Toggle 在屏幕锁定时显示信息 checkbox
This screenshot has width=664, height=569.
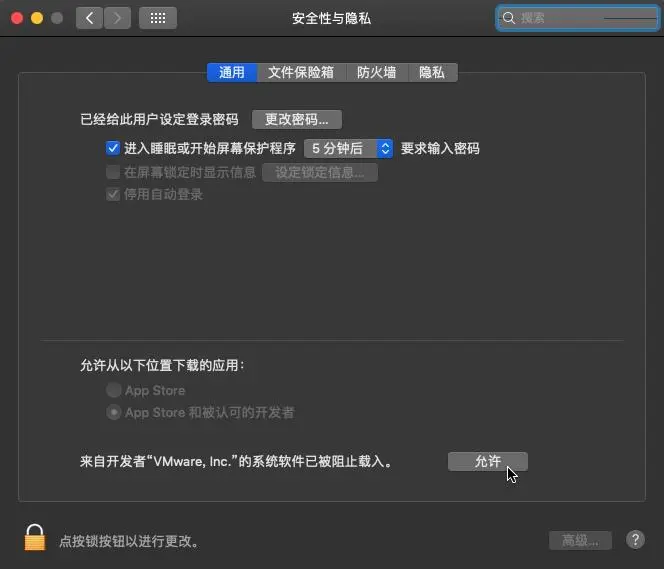(113, 172)
